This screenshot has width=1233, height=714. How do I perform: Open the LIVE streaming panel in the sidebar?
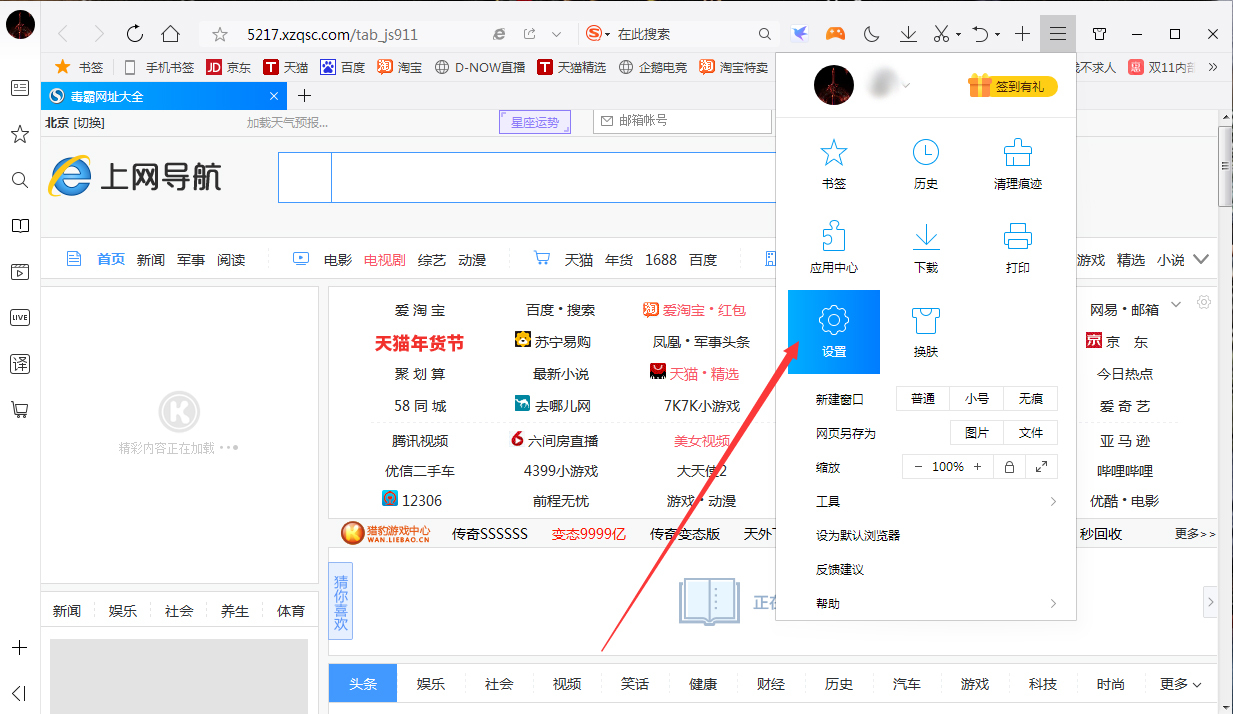tap(19, 317)
